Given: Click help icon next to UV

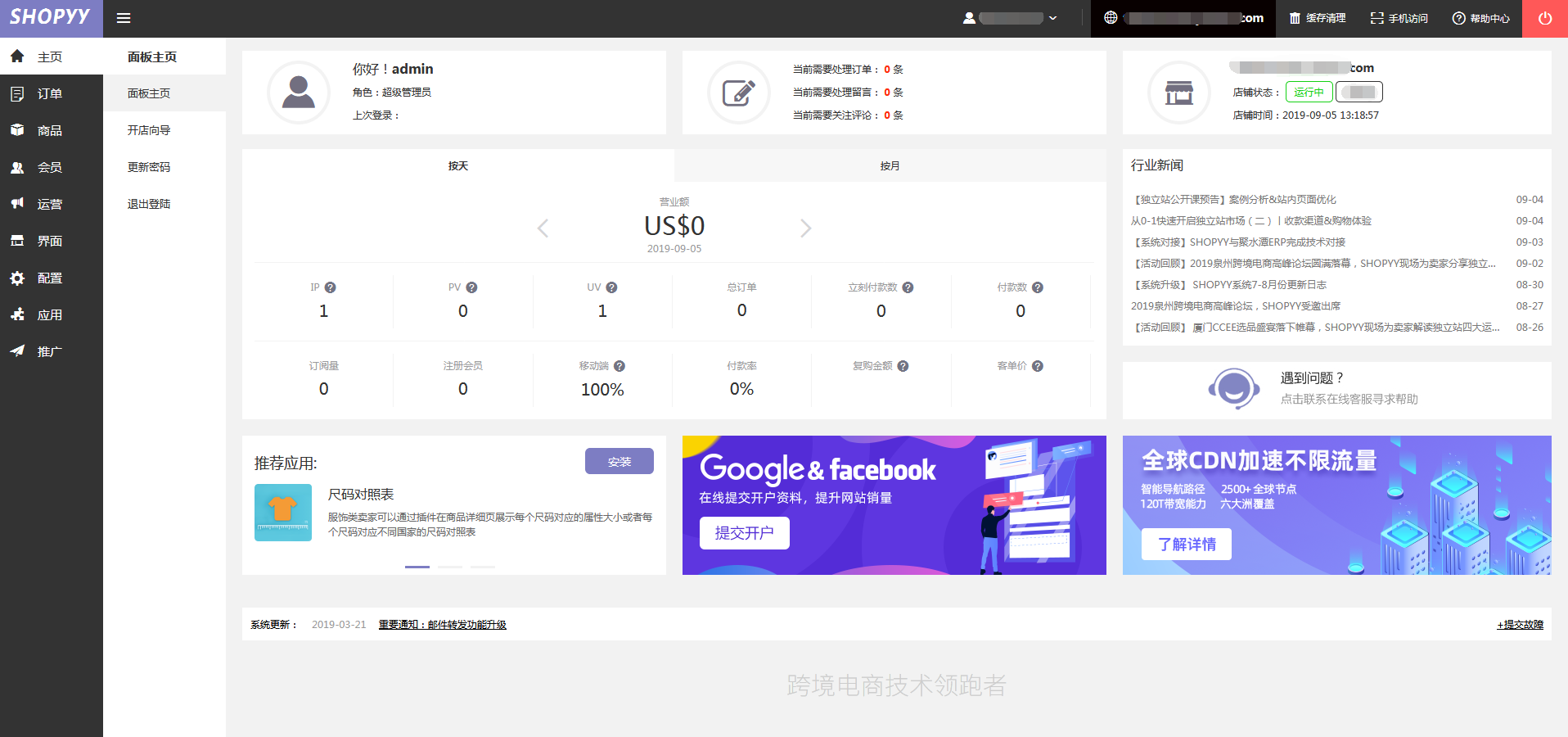Looking at the screenshot, I should 611,287.
